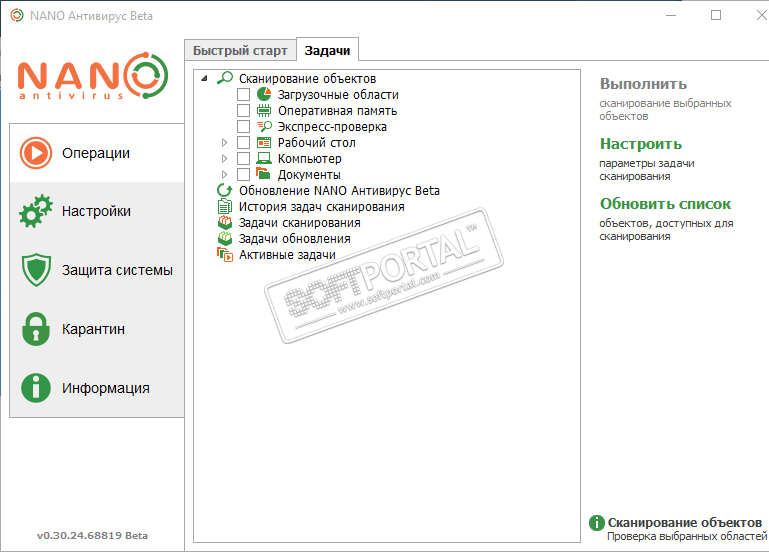This screenshot has width=769, height=552.
Task: Go to Защита системы section
Action: coord(97,270)
